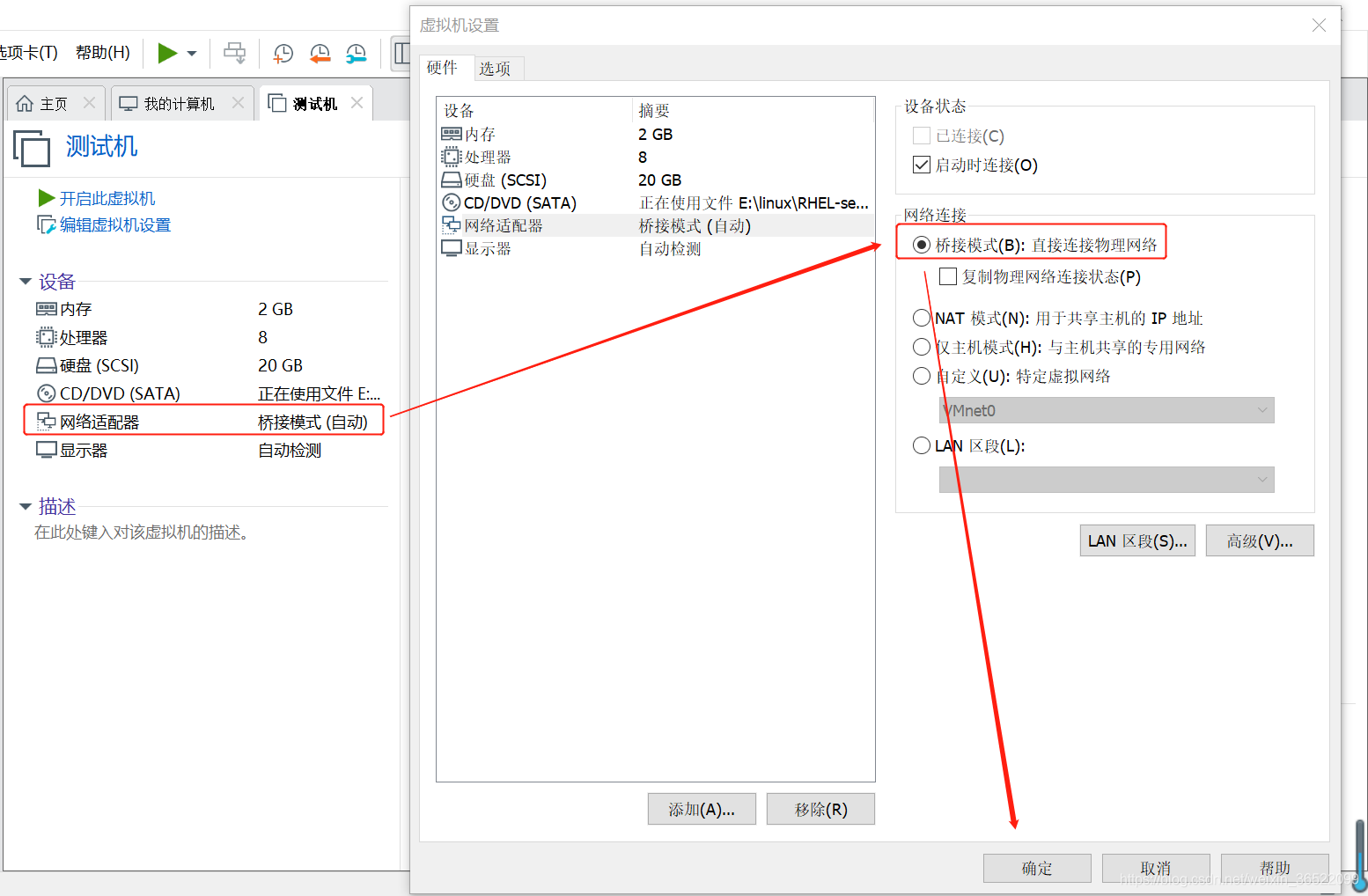
Task: Click 确定 to confirm settings
Action: [x=1037, y=868]
